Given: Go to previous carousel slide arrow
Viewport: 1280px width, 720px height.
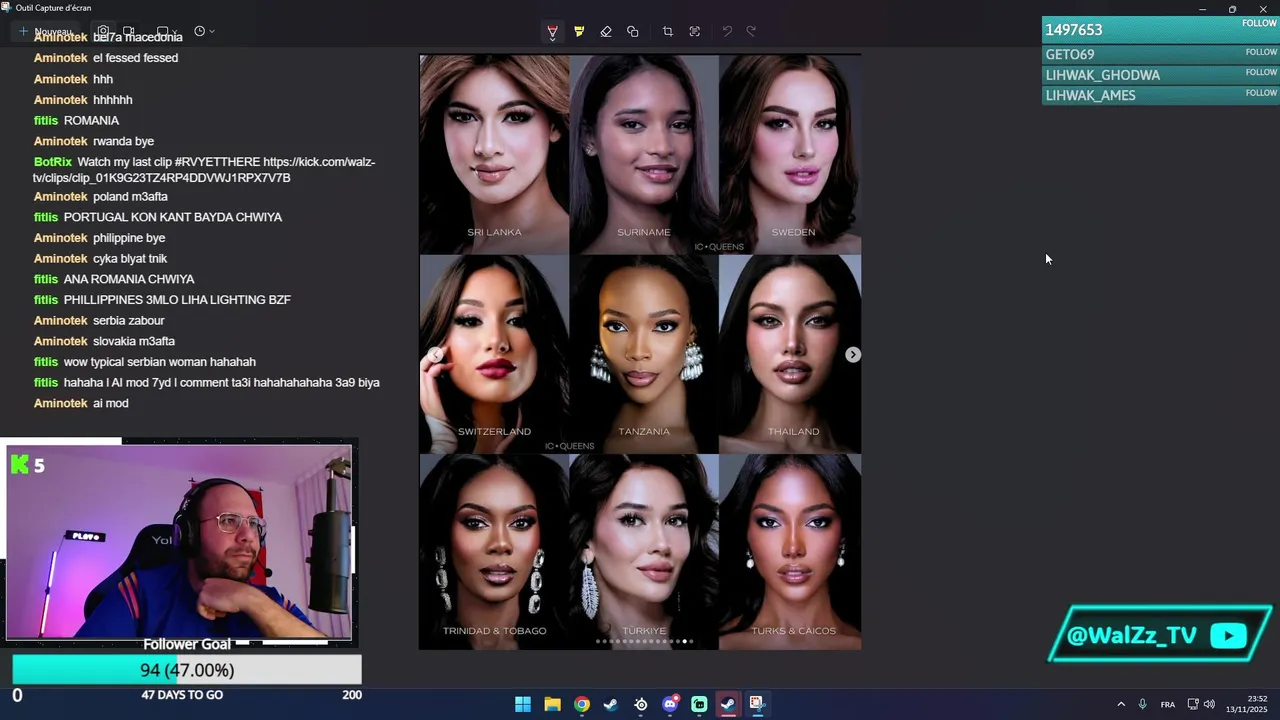Looking at the screenshot, I should point(435,355).
